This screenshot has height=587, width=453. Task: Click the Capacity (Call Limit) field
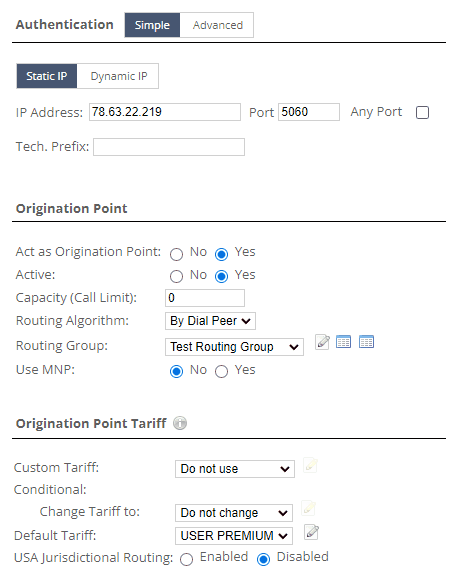205,298
